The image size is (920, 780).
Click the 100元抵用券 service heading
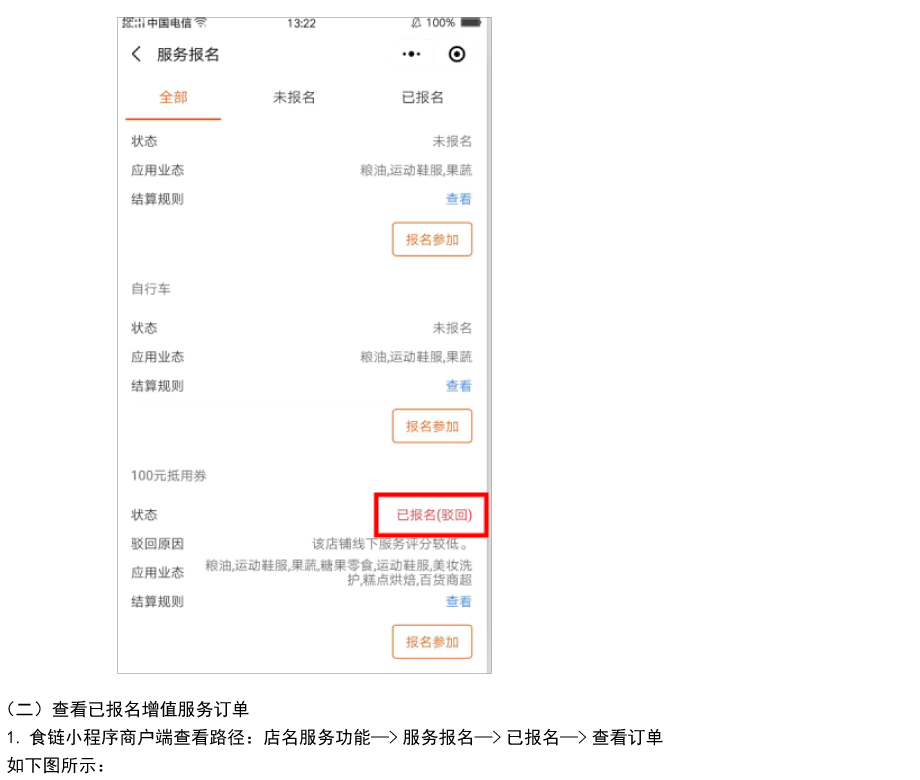pyautogui.click(x=169, y=475)
